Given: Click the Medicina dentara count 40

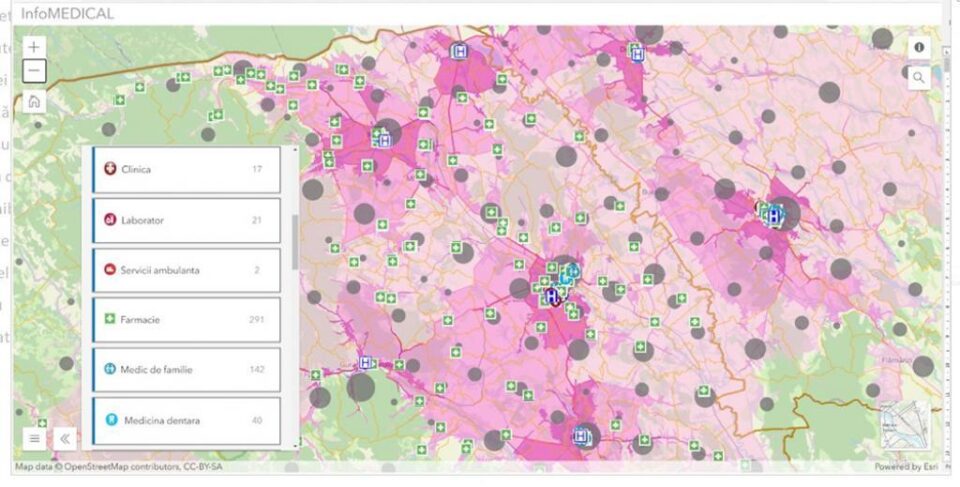Looking at the screenshot, I should click(x=257, y=420).
